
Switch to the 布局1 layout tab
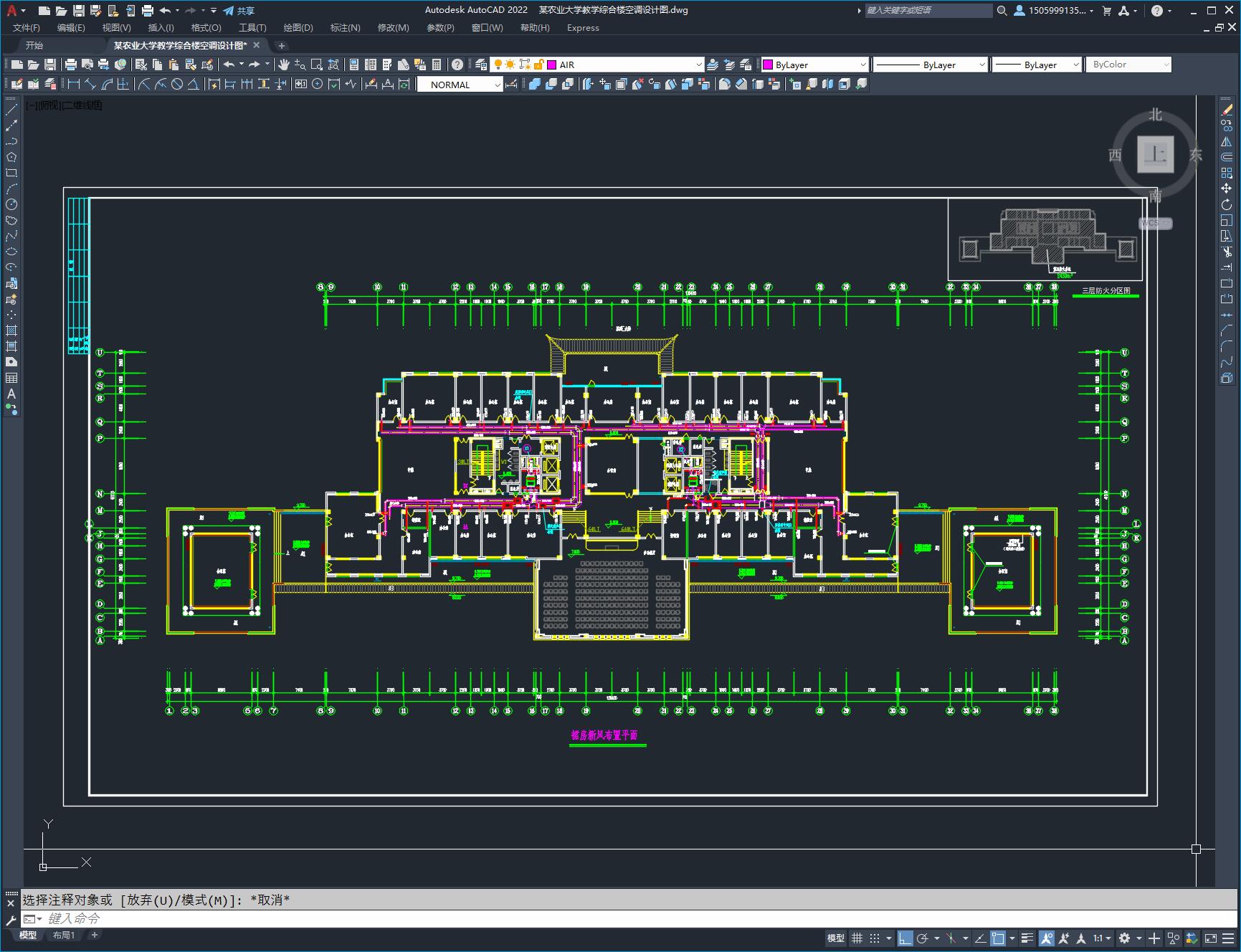pos(64,935)
